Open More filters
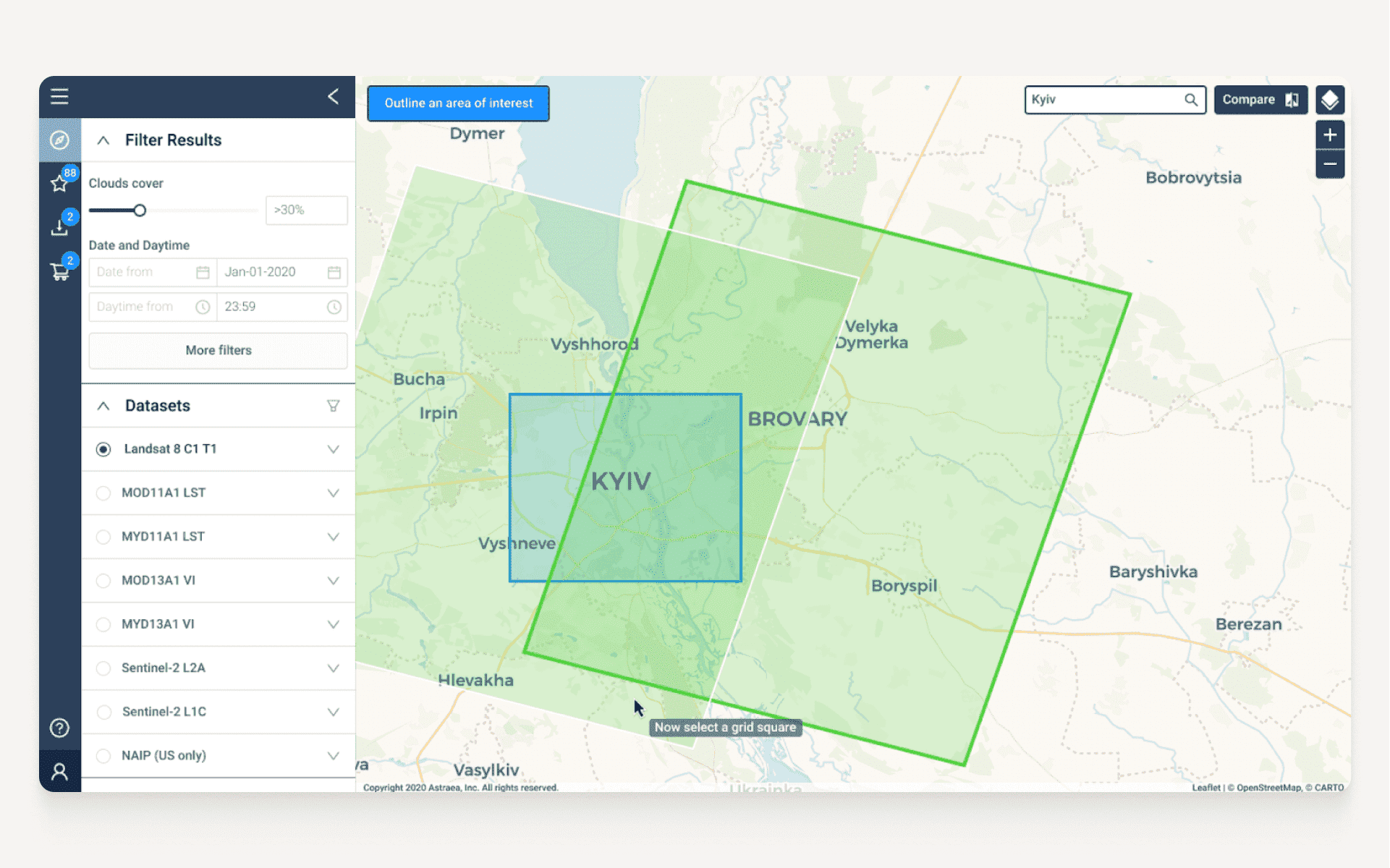The height and width of the screenshot is (868, 1390). (x=218, y=350)
